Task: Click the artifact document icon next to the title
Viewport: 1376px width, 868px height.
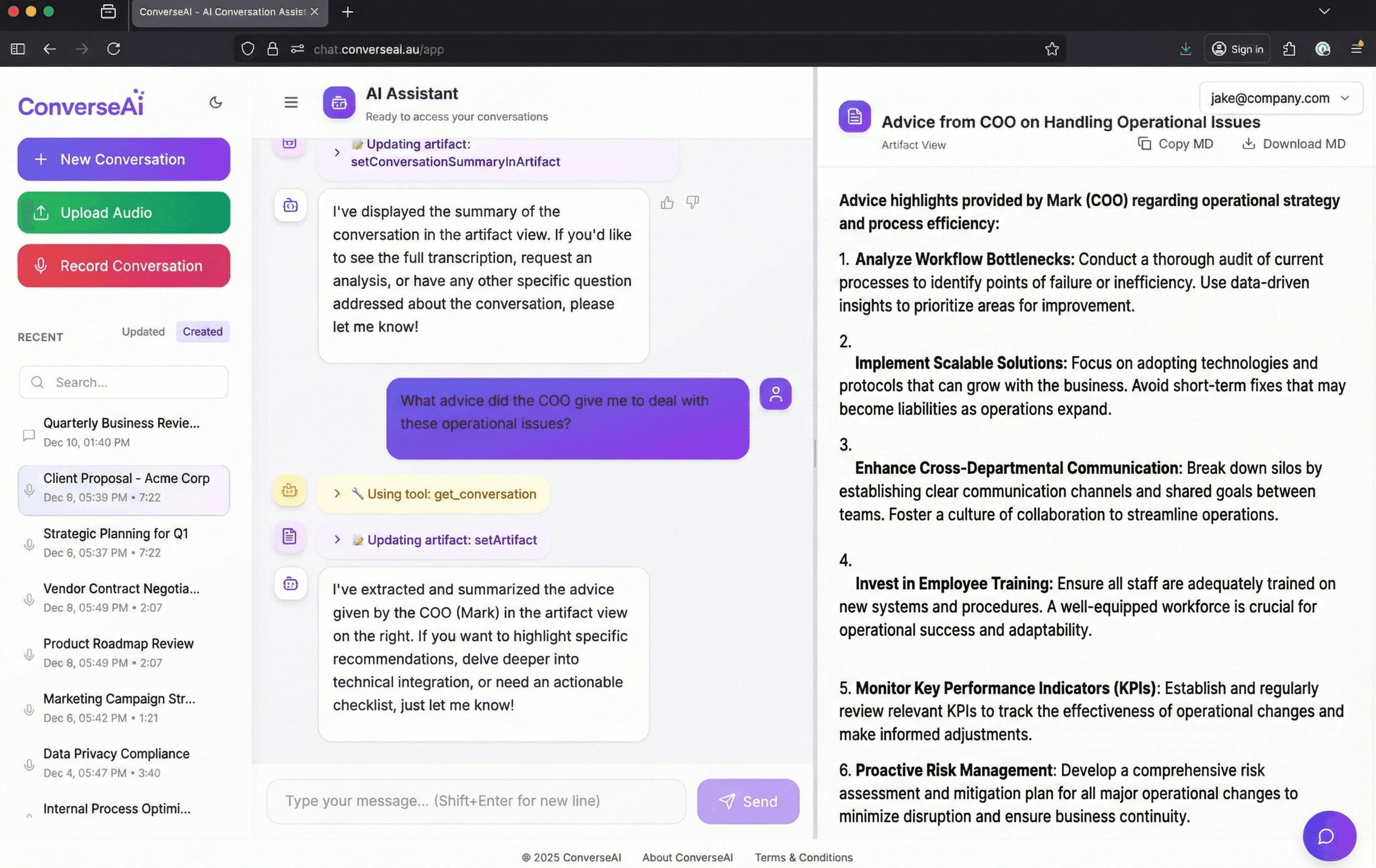Action: click(854, 116)
